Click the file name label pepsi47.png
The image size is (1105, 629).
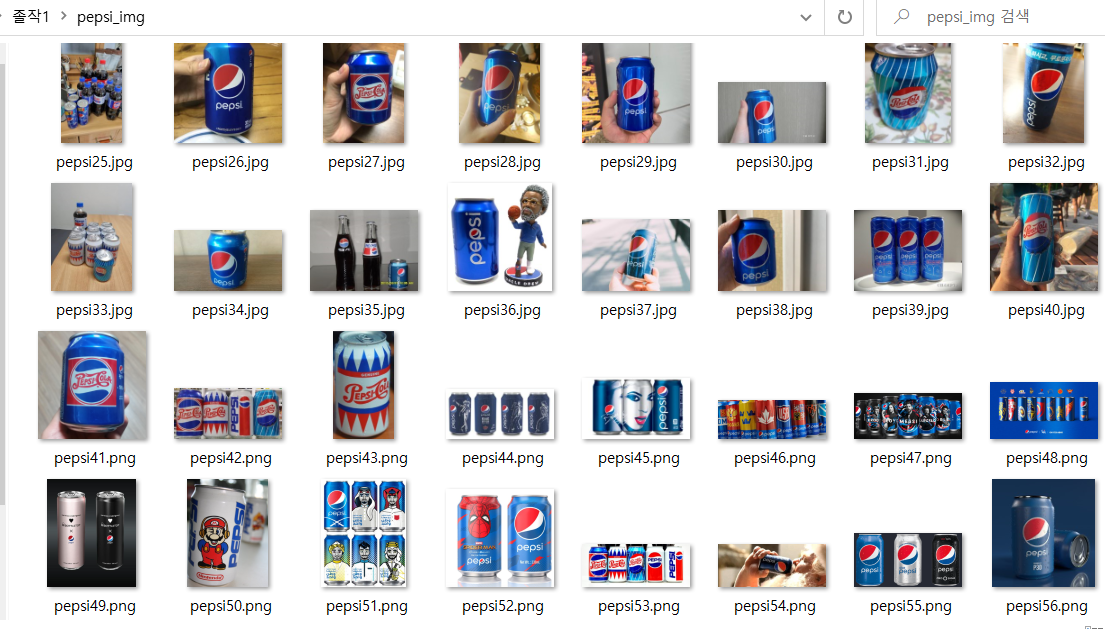point(910,458)
